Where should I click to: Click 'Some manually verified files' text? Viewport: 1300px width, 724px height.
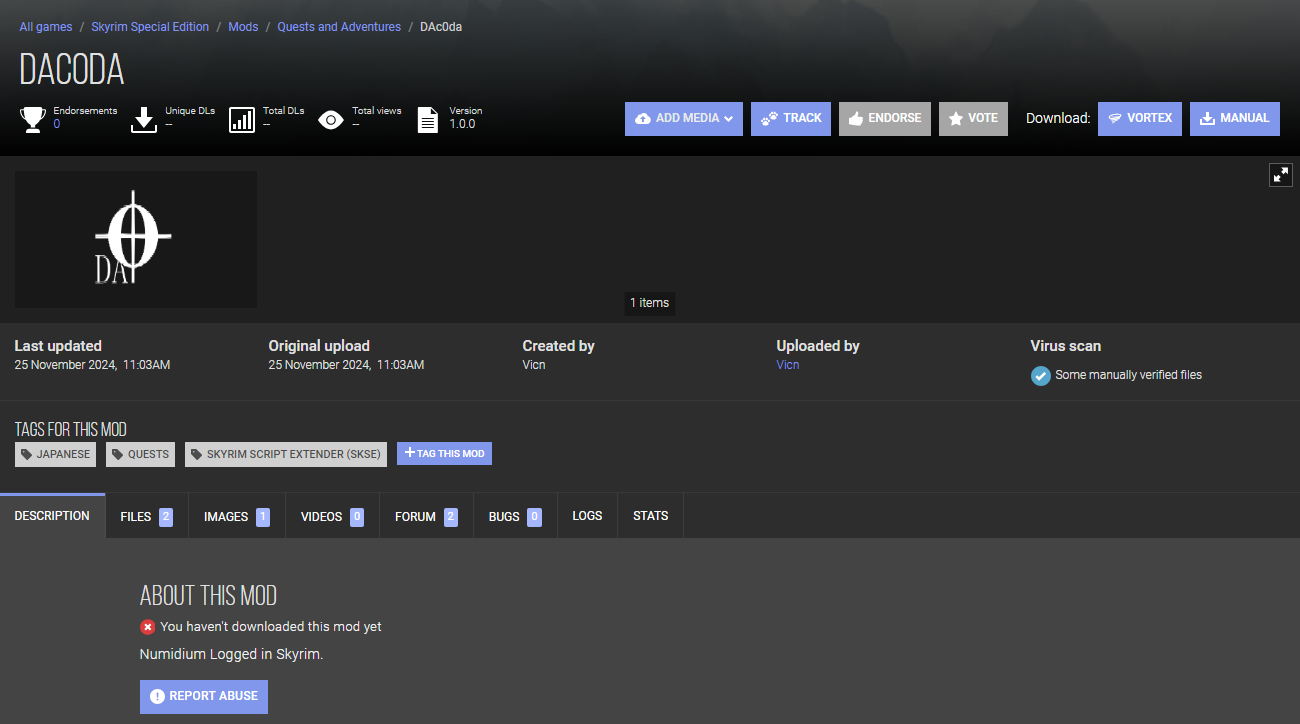coord(1128,375)
